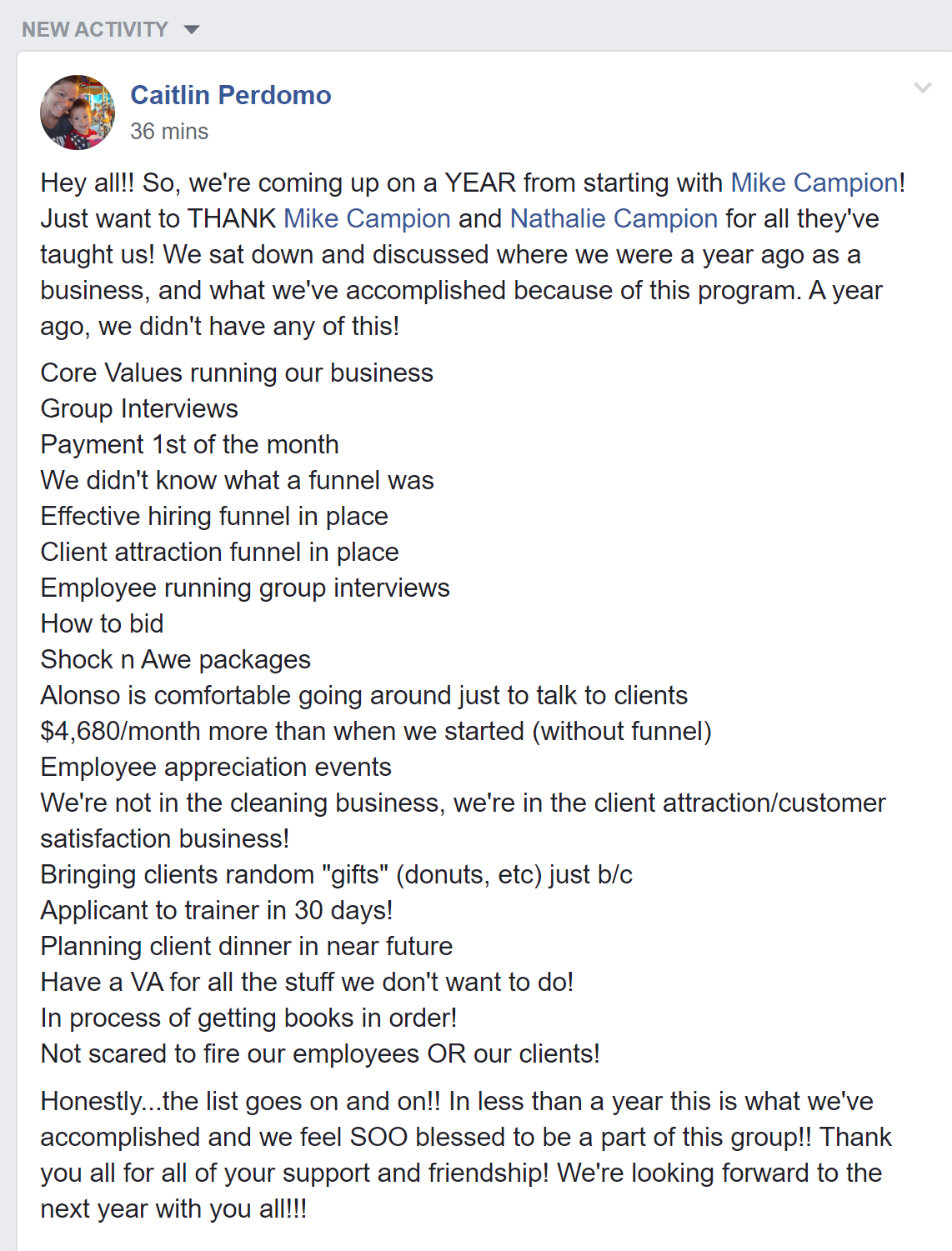Click the 'Payment 1st of the month' line
952x1251 pixels.
click(189, 444)
